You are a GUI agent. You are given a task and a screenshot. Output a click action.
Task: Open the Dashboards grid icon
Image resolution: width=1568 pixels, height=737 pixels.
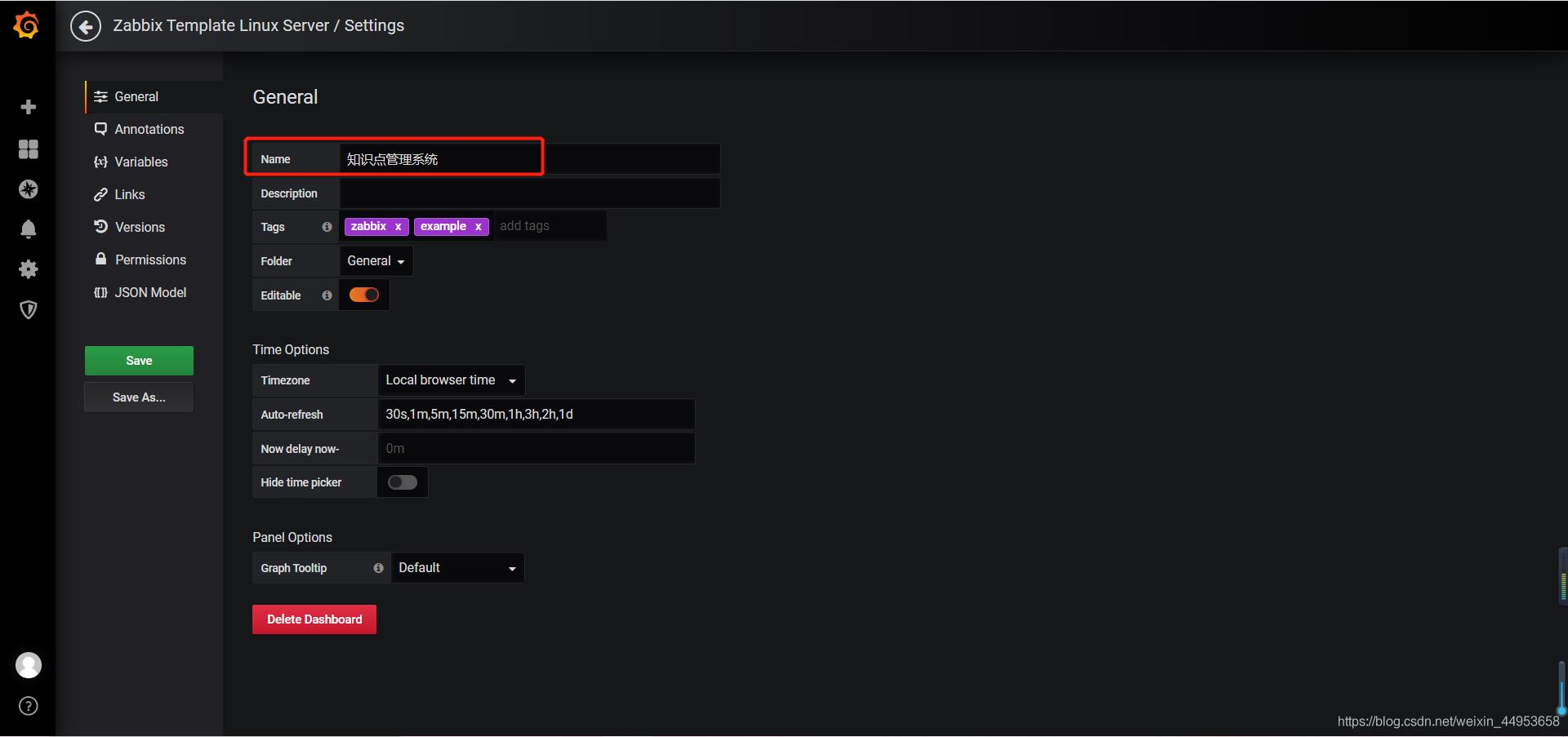point(29,149)
